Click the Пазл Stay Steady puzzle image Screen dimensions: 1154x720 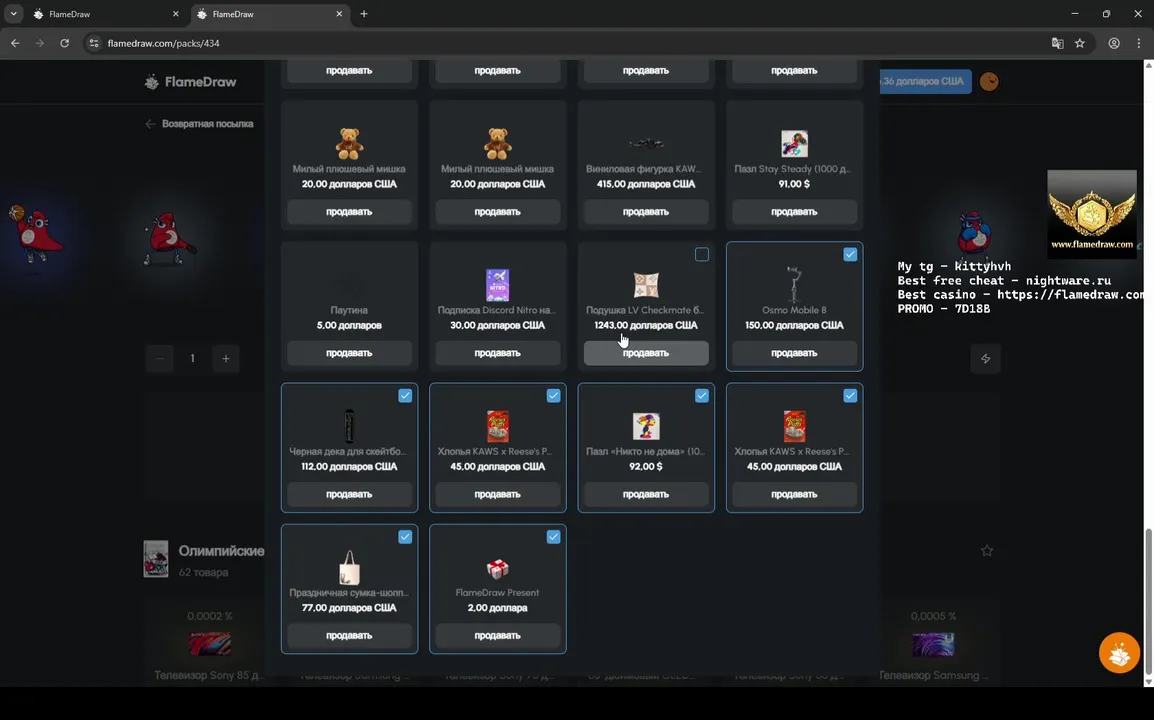pos(794,144)
